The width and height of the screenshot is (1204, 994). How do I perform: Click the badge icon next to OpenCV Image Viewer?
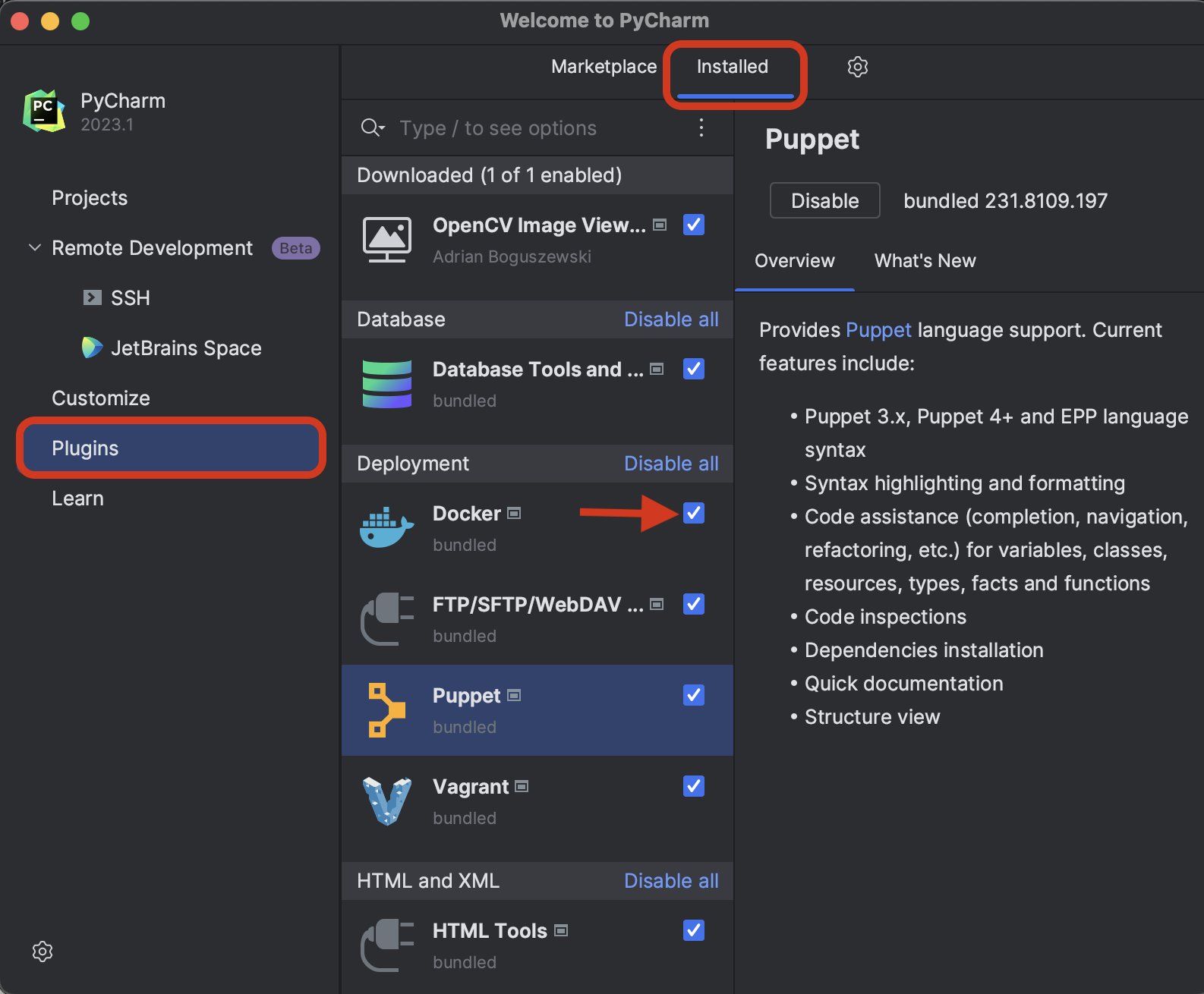[x=660, y=225]
